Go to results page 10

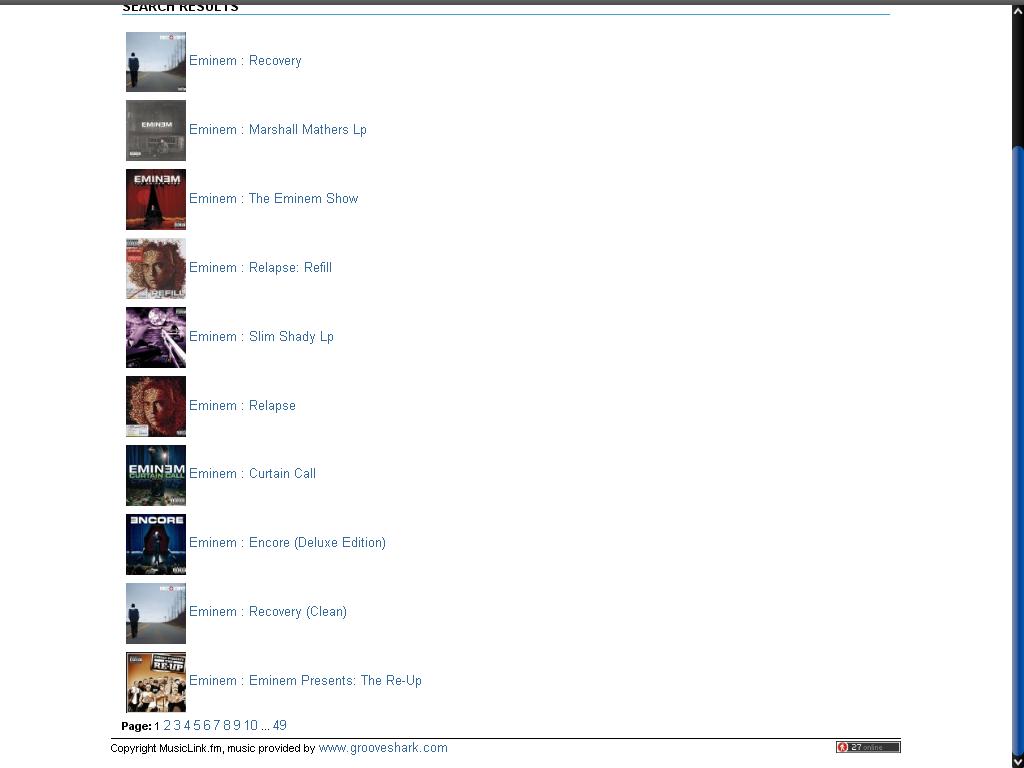pyautogui.click(x=251, y=726)
